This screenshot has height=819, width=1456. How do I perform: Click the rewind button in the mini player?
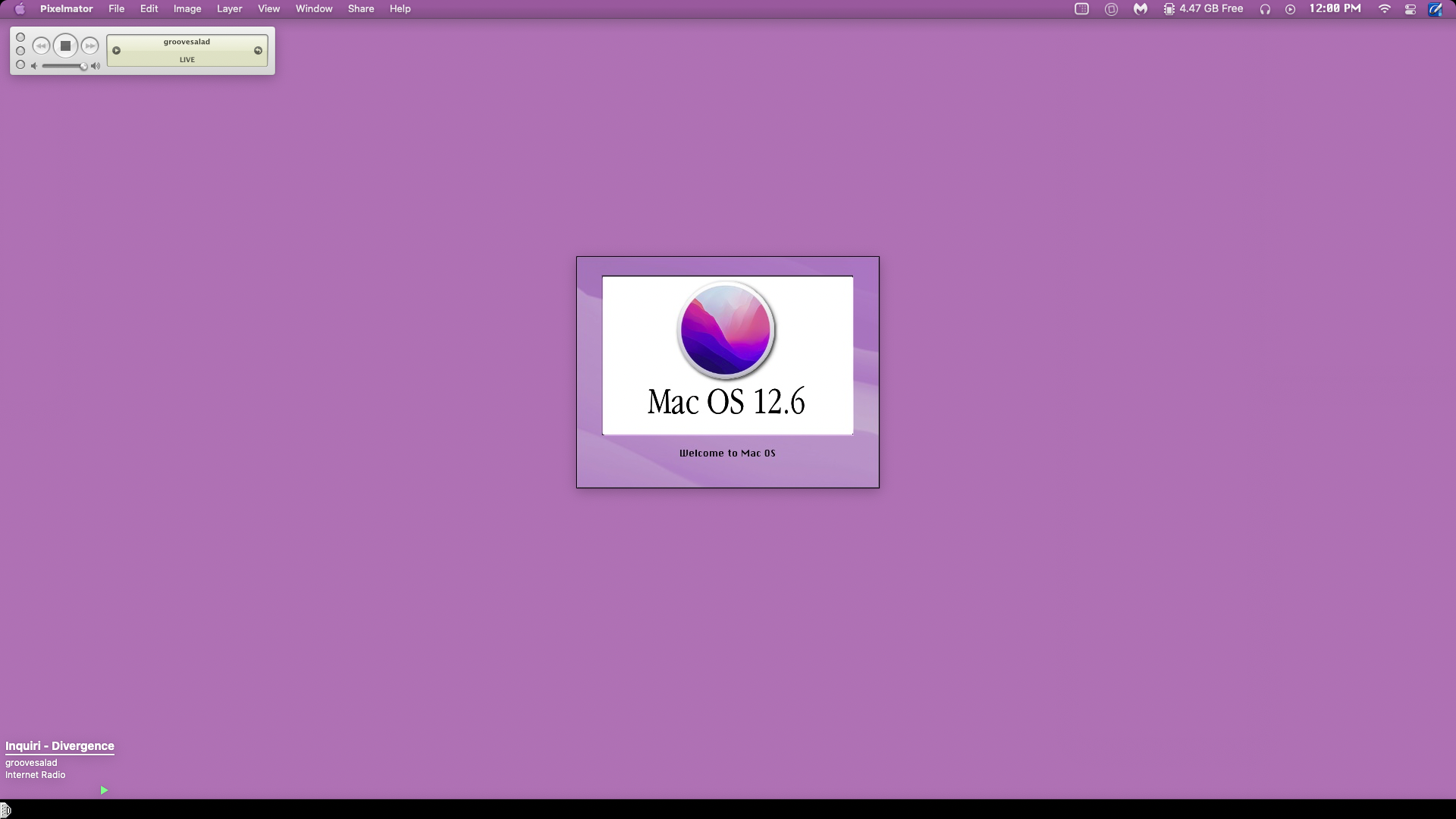[x=41, y=46]
